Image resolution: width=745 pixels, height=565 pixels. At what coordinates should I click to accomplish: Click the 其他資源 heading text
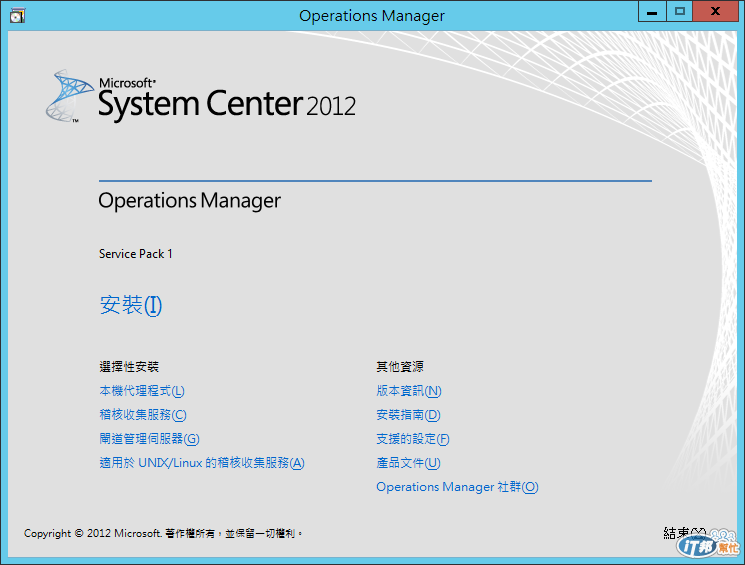400,367
